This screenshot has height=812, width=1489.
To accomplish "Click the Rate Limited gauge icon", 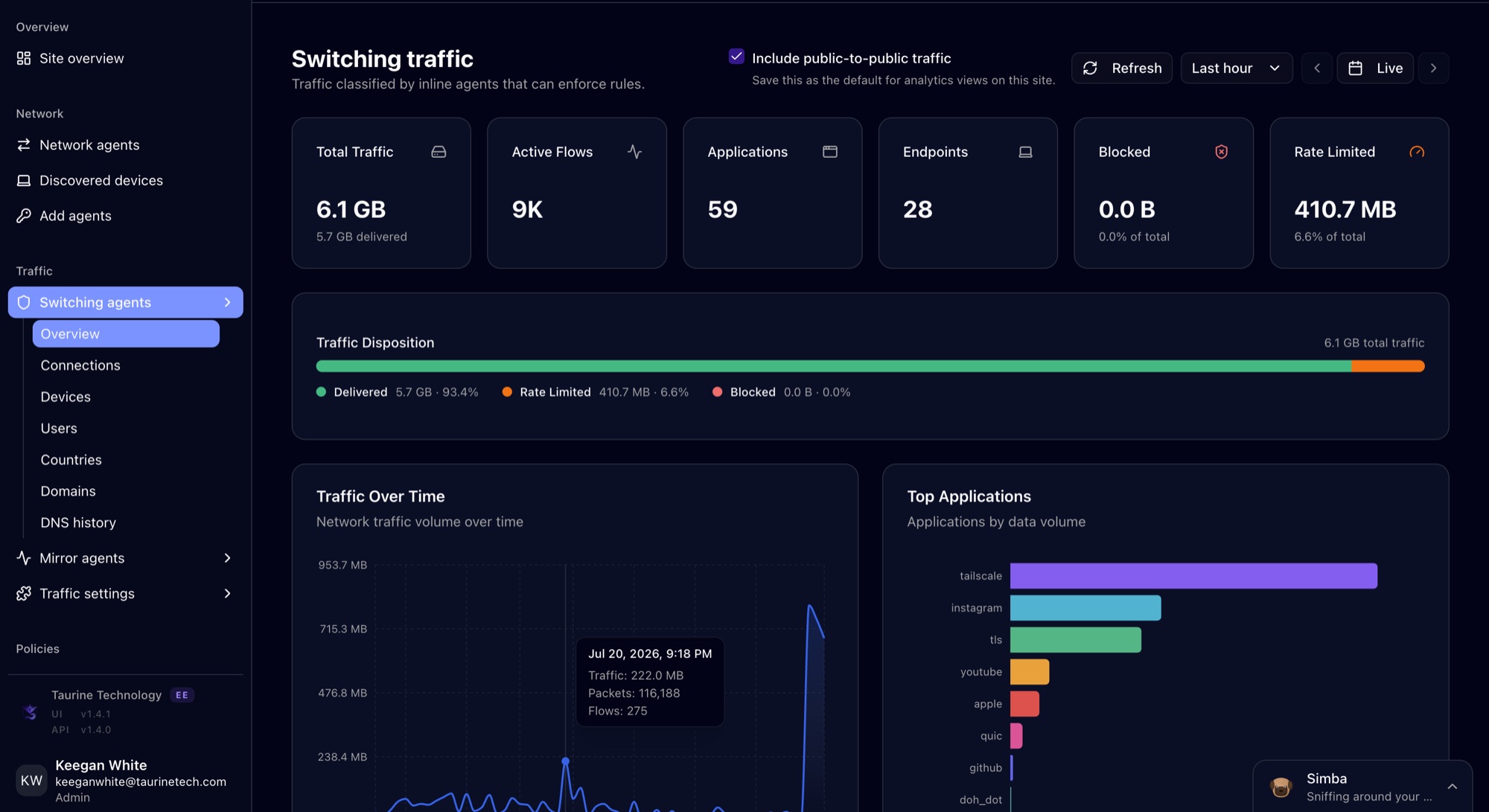I will tap(1417, 152).
